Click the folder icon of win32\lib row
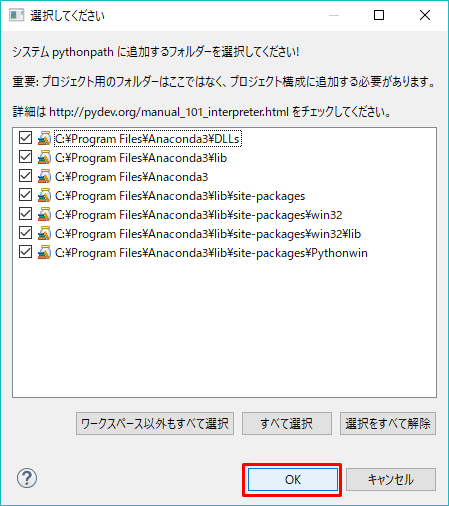Viewport: 449px width, 506px height. pyautogui.click(x=44, y=233)
